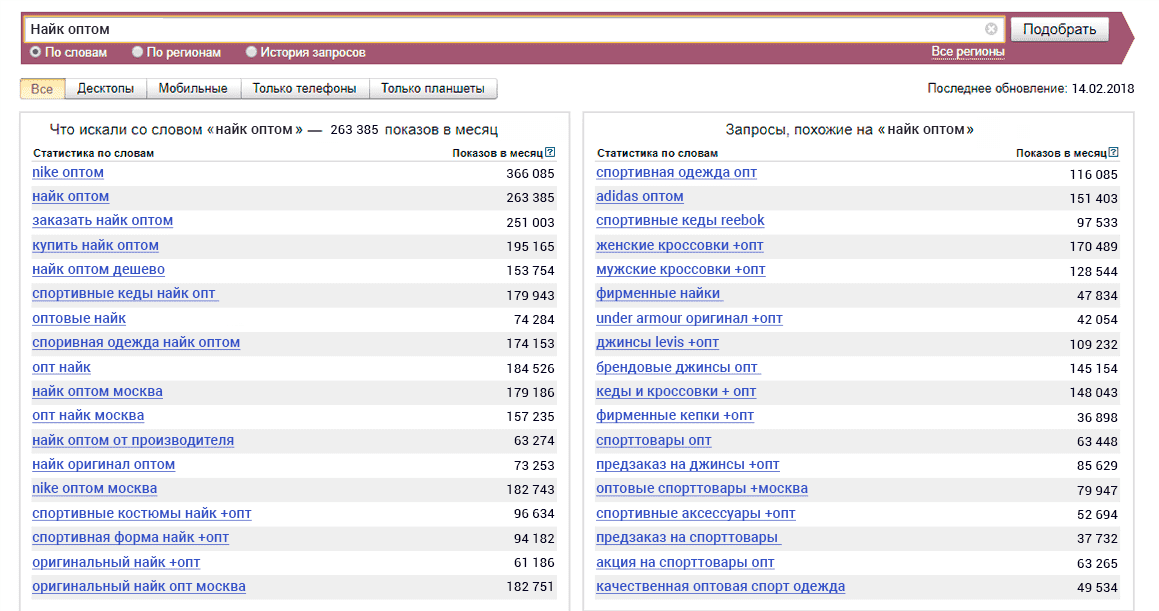The width and height of the screenshot is (1159, 611).
Task: Switch to the 'Все' tab
Action: (x=42, y=89)
